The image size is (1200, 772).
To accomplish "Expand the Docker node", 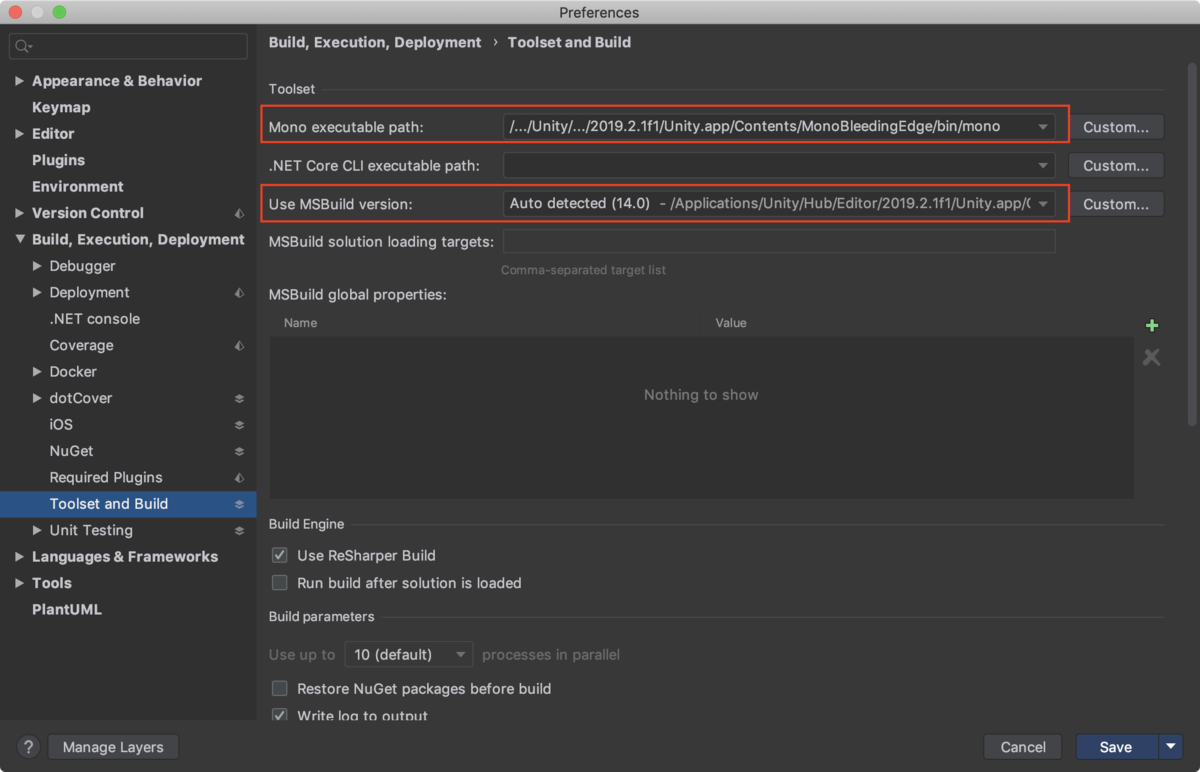I will tap(37, 372).
